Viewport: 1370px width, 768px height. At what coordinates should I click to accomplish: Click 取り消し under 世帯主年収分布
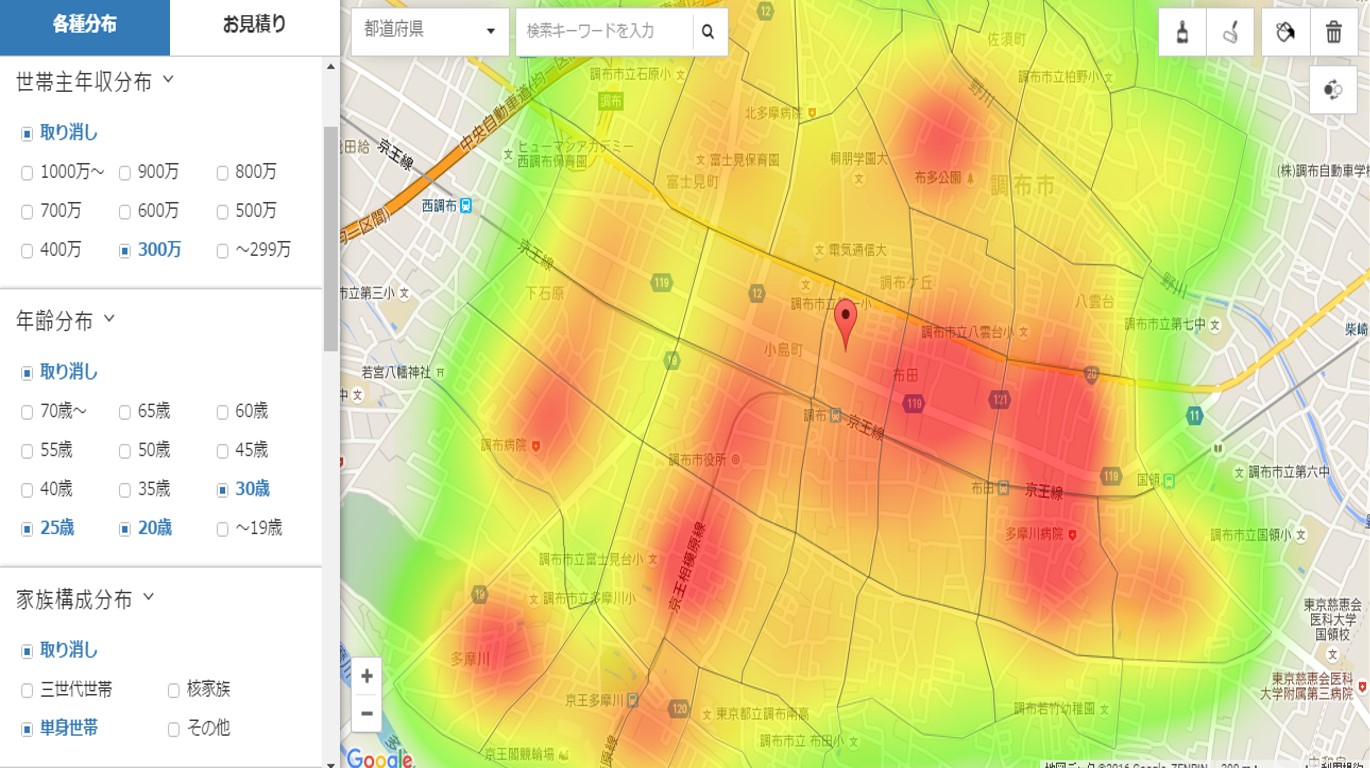coord(69,133)
